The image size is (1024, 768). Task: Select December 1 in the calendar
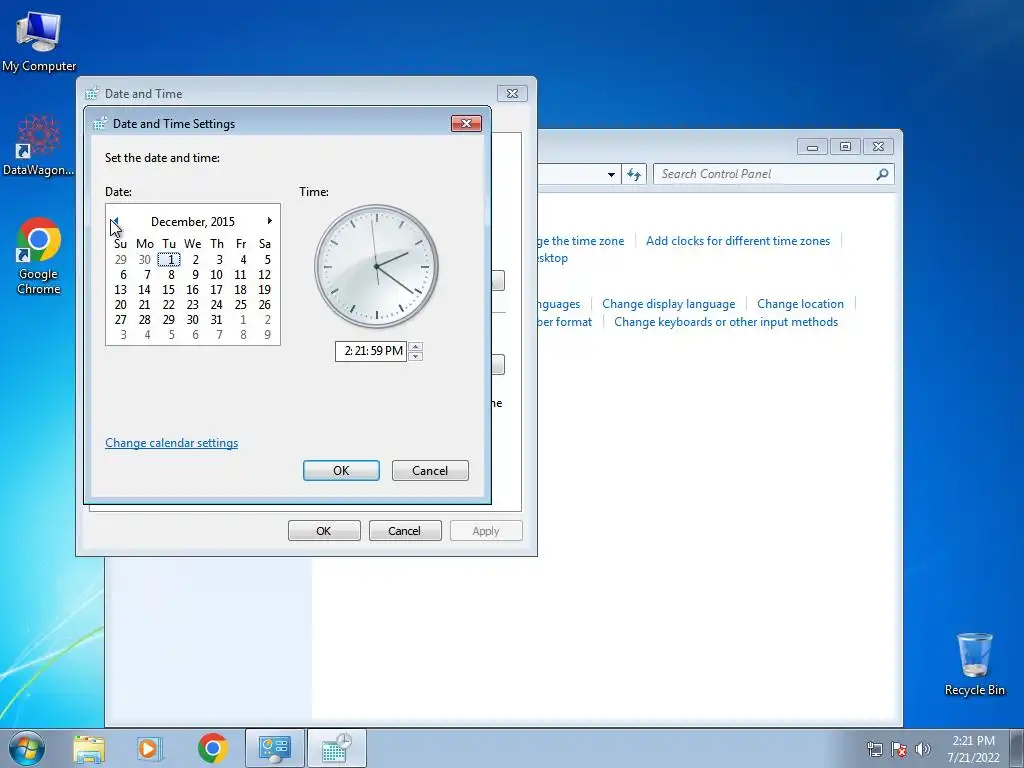pyautogui.click(x=168, y=259)
